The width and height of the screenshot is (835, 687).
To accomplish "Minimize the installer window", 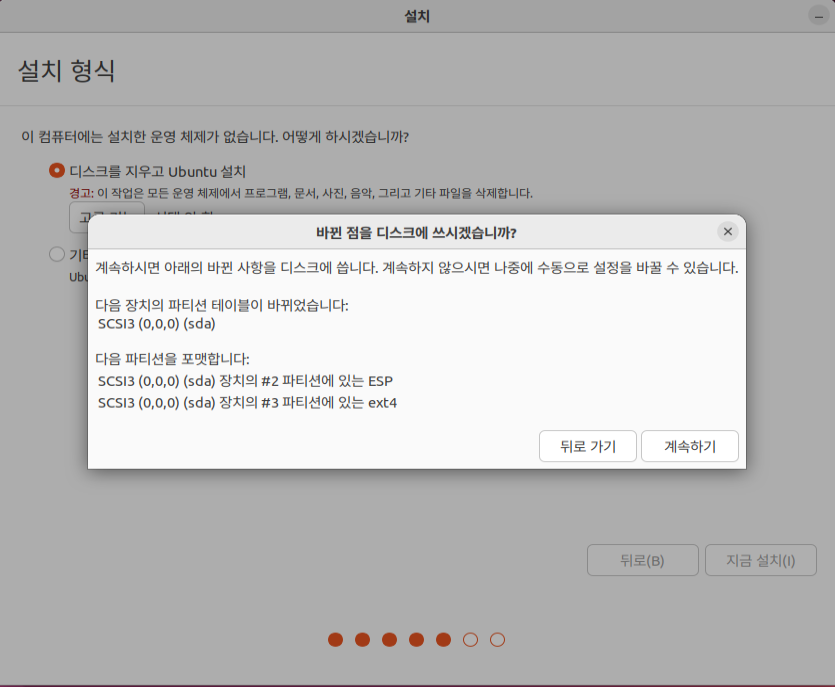I will (x=818, y=16).
